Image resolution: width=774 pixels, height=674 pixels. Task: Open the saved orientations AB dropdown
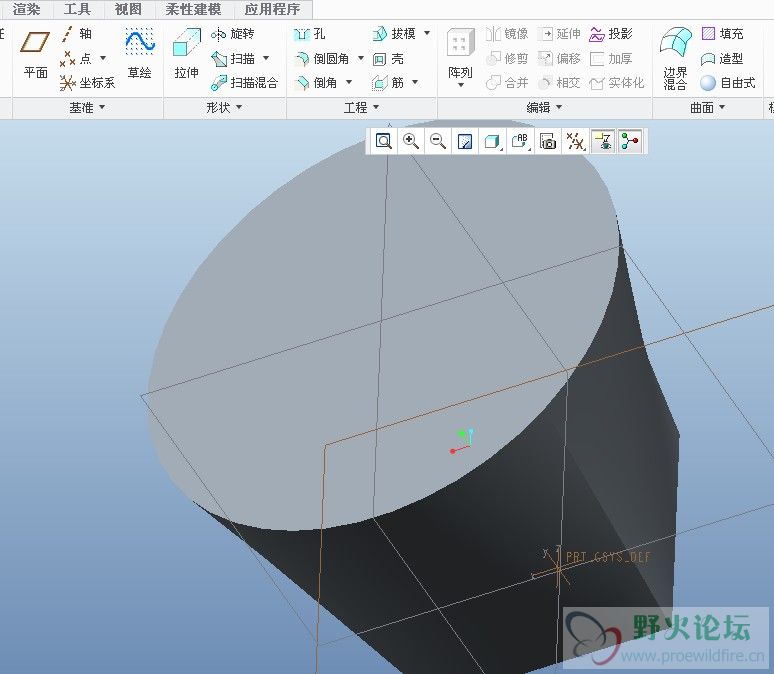point(520,141)
